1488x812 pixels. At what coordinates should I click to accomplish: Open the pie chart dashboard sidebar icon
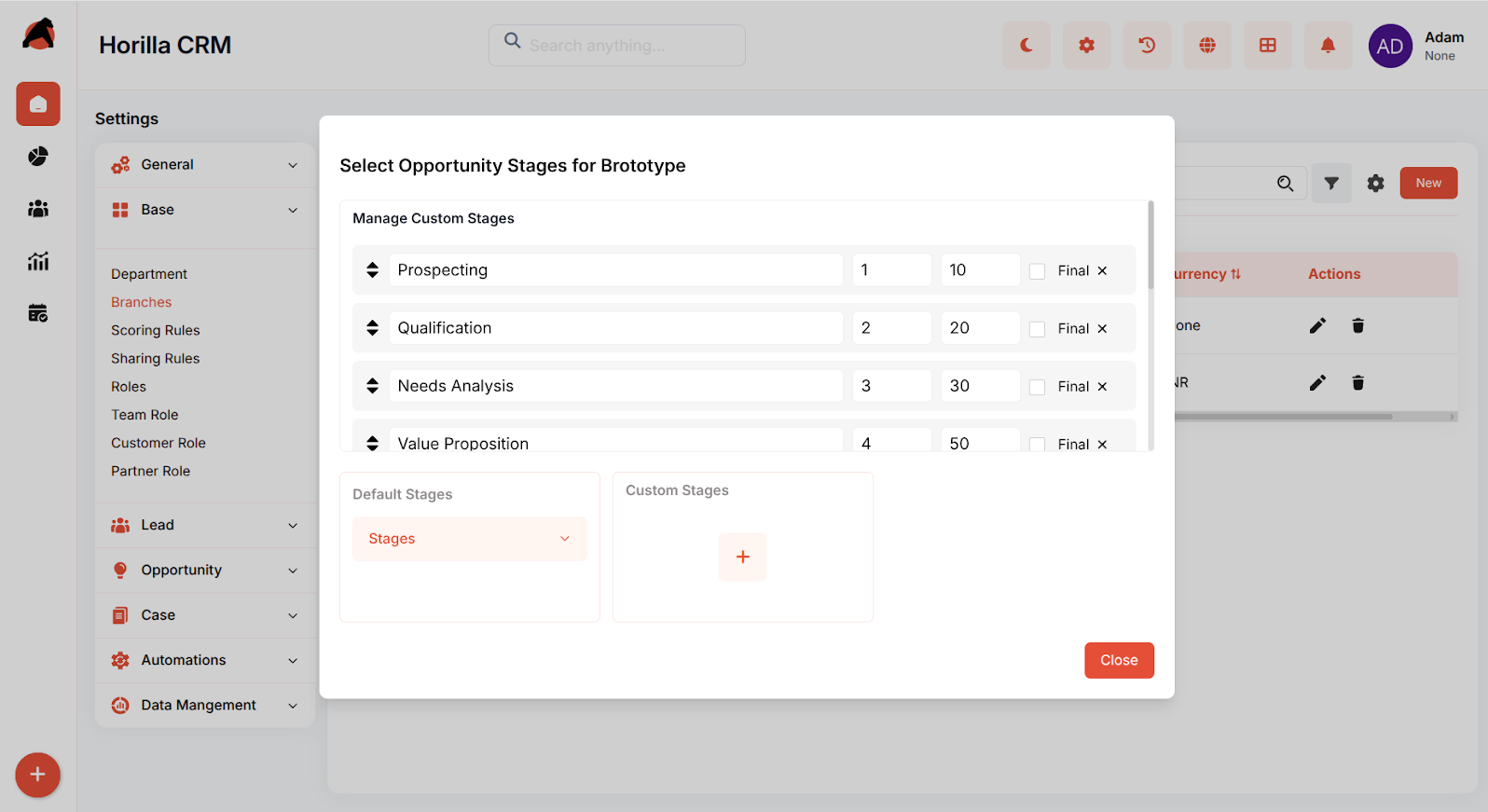38,157
